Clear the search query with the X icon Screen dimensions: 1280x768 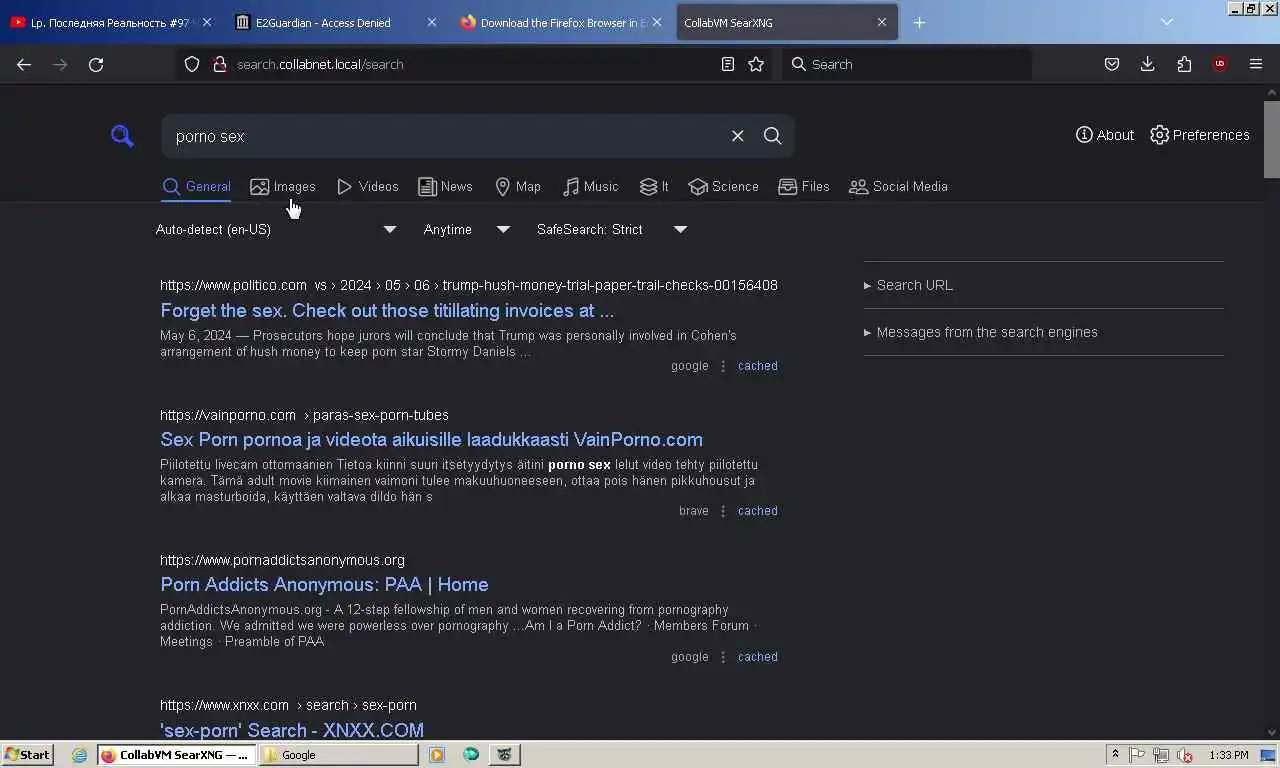tap(737, 136)
